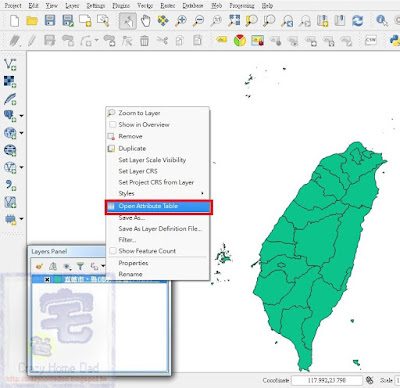Viewport: 400px width, 388px height.
Task: Open an existing project folder icon
Action: pyautogui.click(x=32, y=21)
